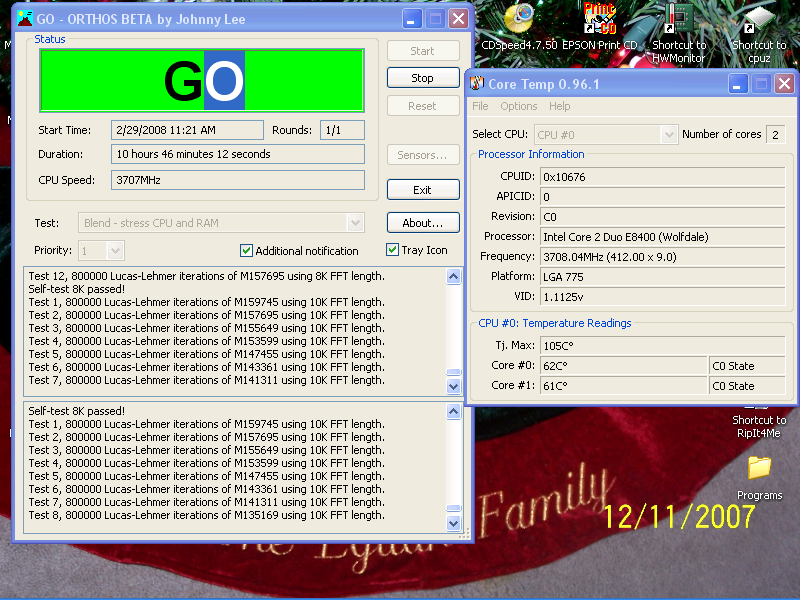Viewport: 800px width, 600px height.
Task: Click the Revision field showing C0
Action: coord(662,217)
